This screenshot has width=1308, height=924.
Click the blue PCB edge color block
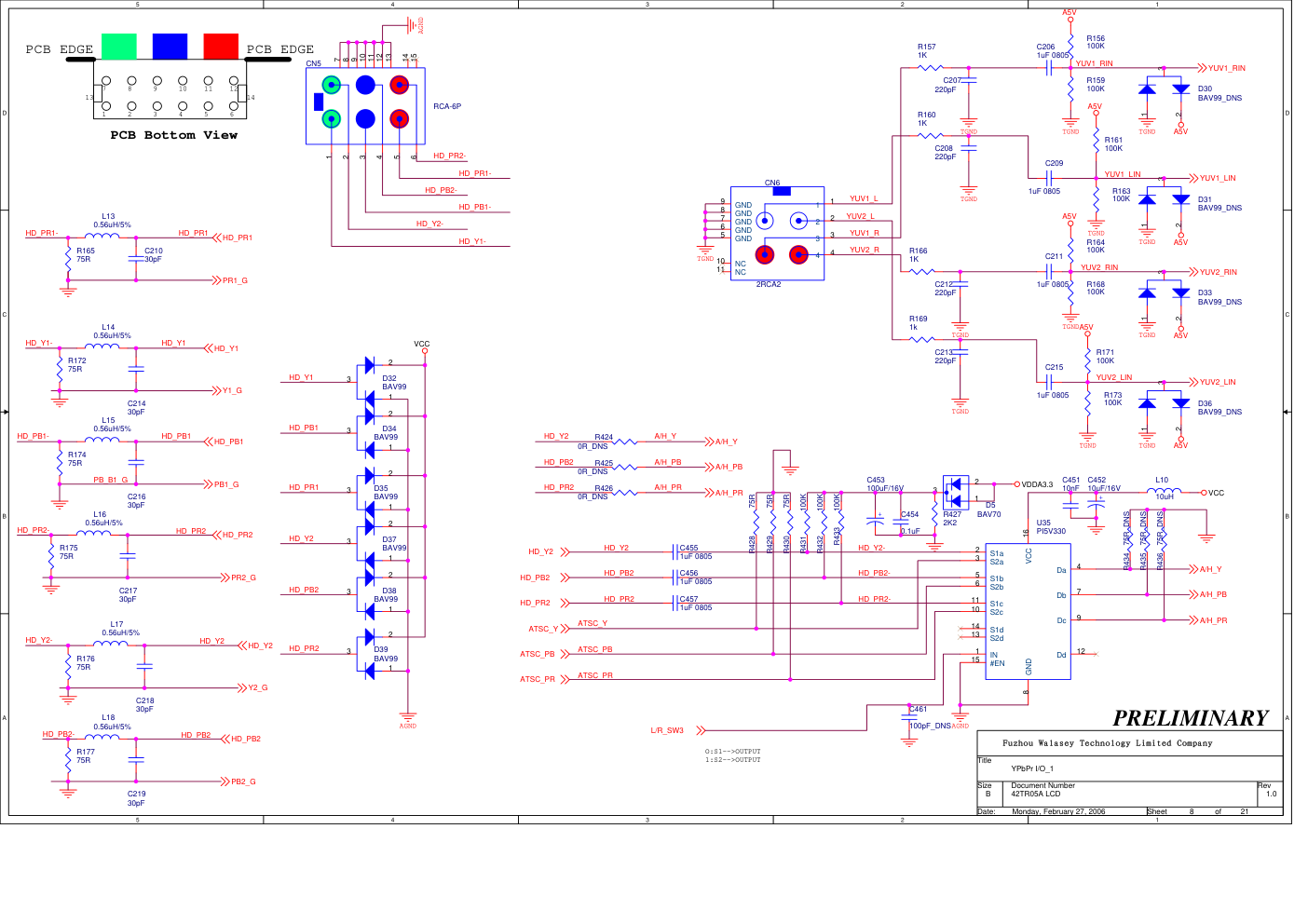170,46
